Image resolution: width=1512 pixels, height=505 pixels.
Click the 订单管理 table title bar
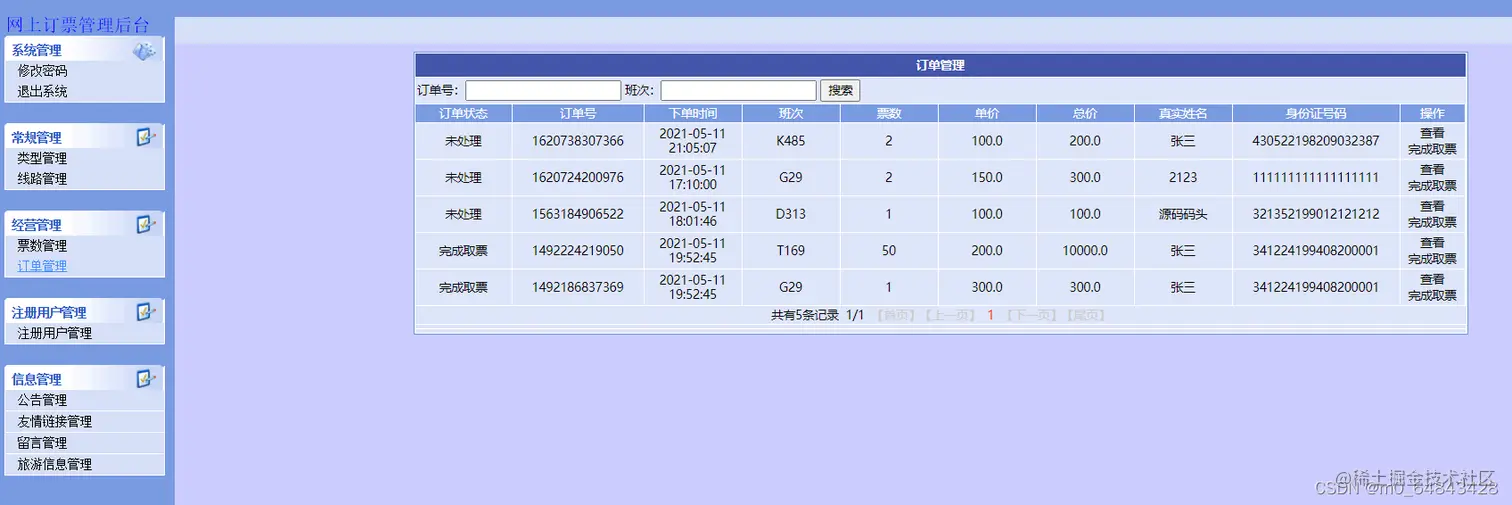(940, 65)
